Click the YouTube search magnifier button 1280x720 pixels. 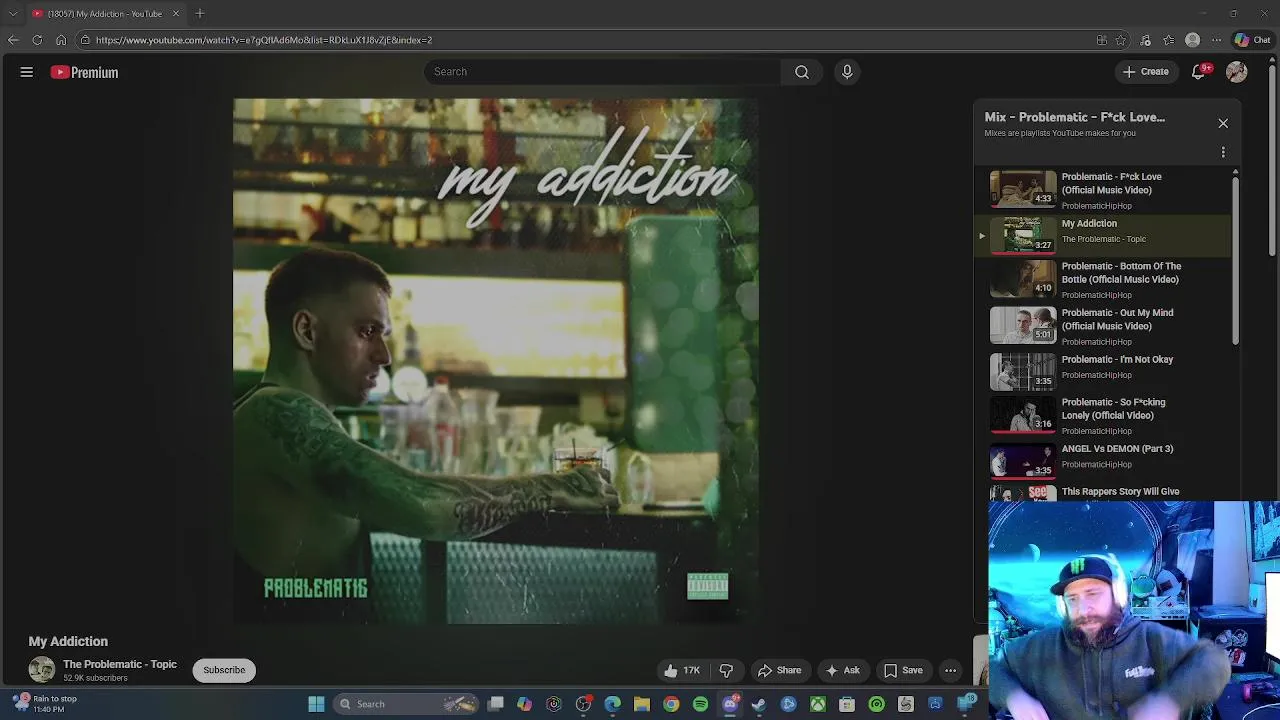(x=802, y=72)
